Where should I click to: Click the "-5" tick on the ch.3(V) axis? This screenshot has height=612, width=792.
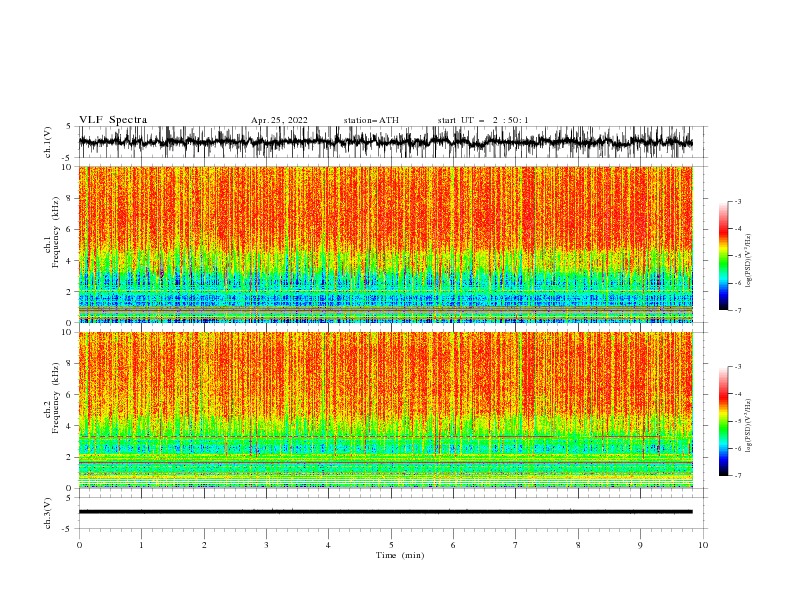[x=68, y=529]
